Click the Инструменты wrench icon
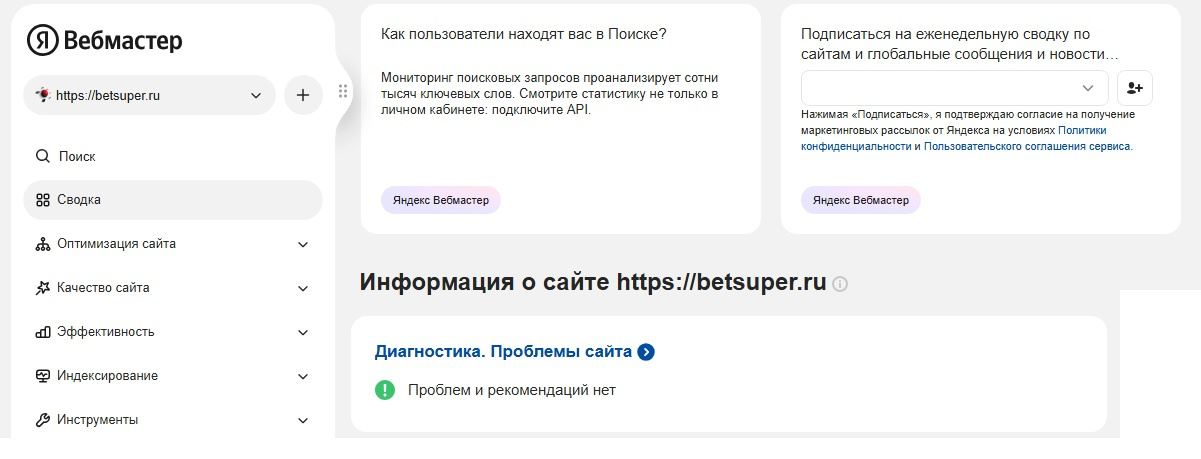The image size is (1201, 459). 42,420
